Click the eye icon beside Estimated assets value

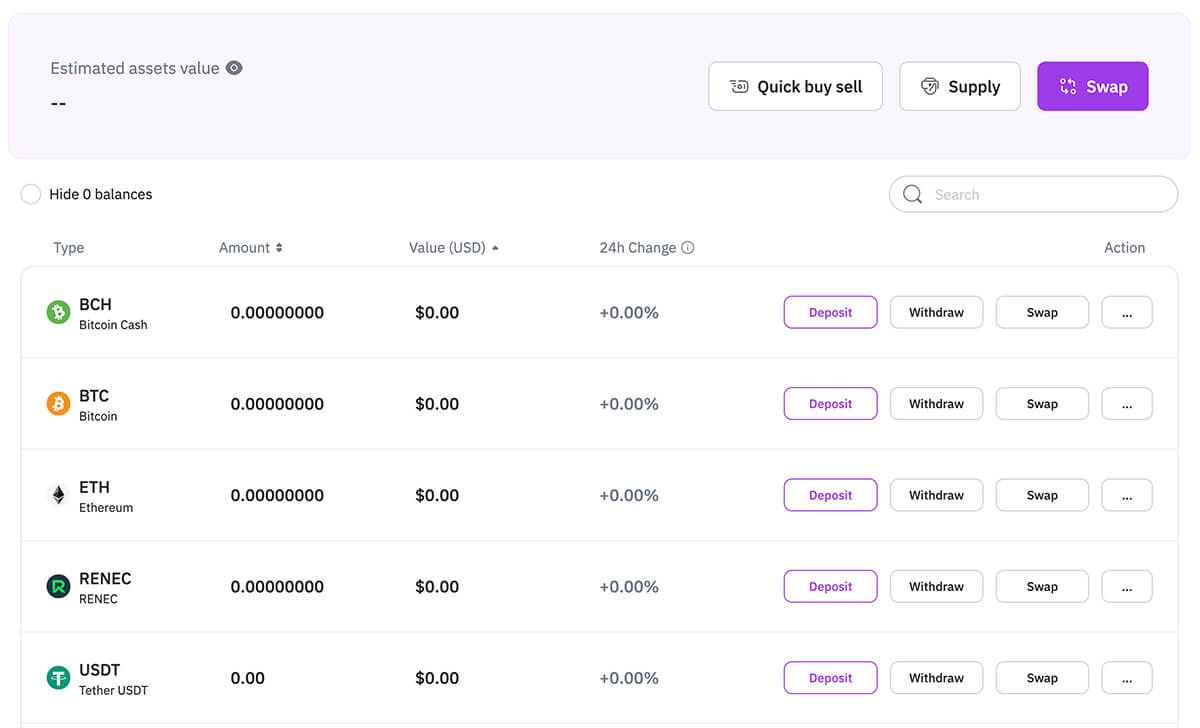(234, 68)
